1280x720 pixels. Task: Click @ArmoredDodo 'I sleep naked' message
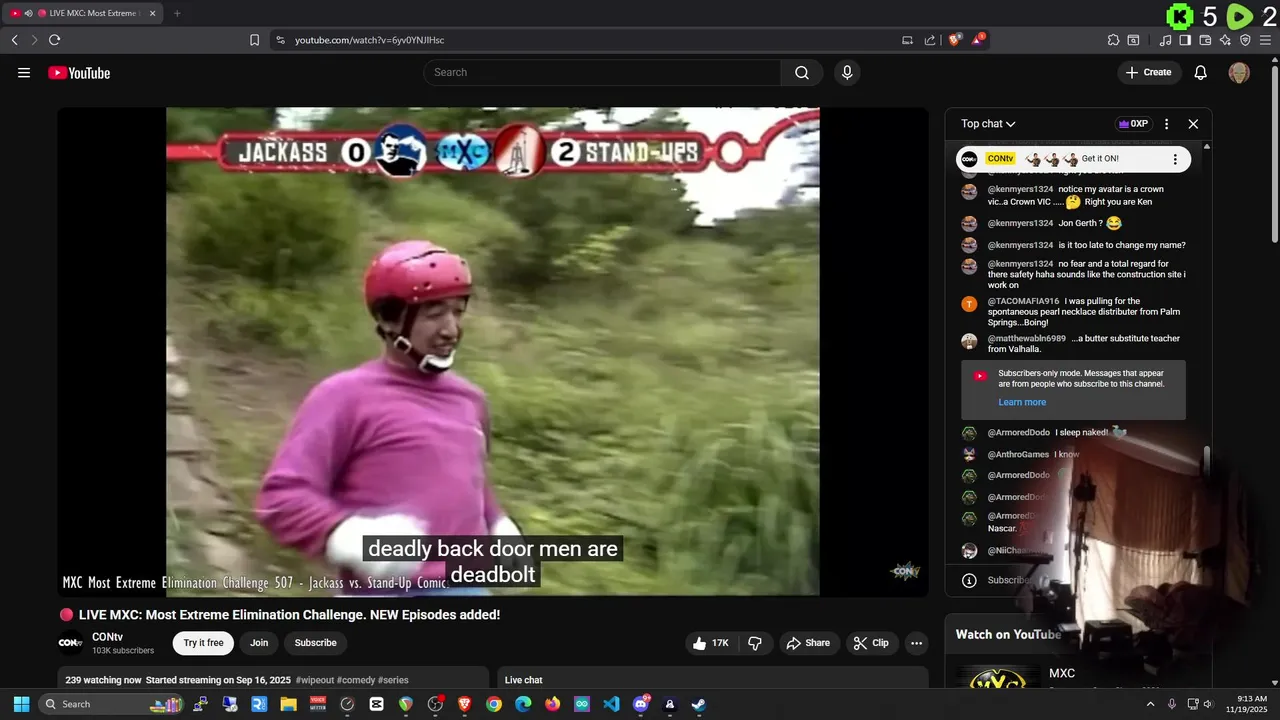click(x=1082, y=433)
